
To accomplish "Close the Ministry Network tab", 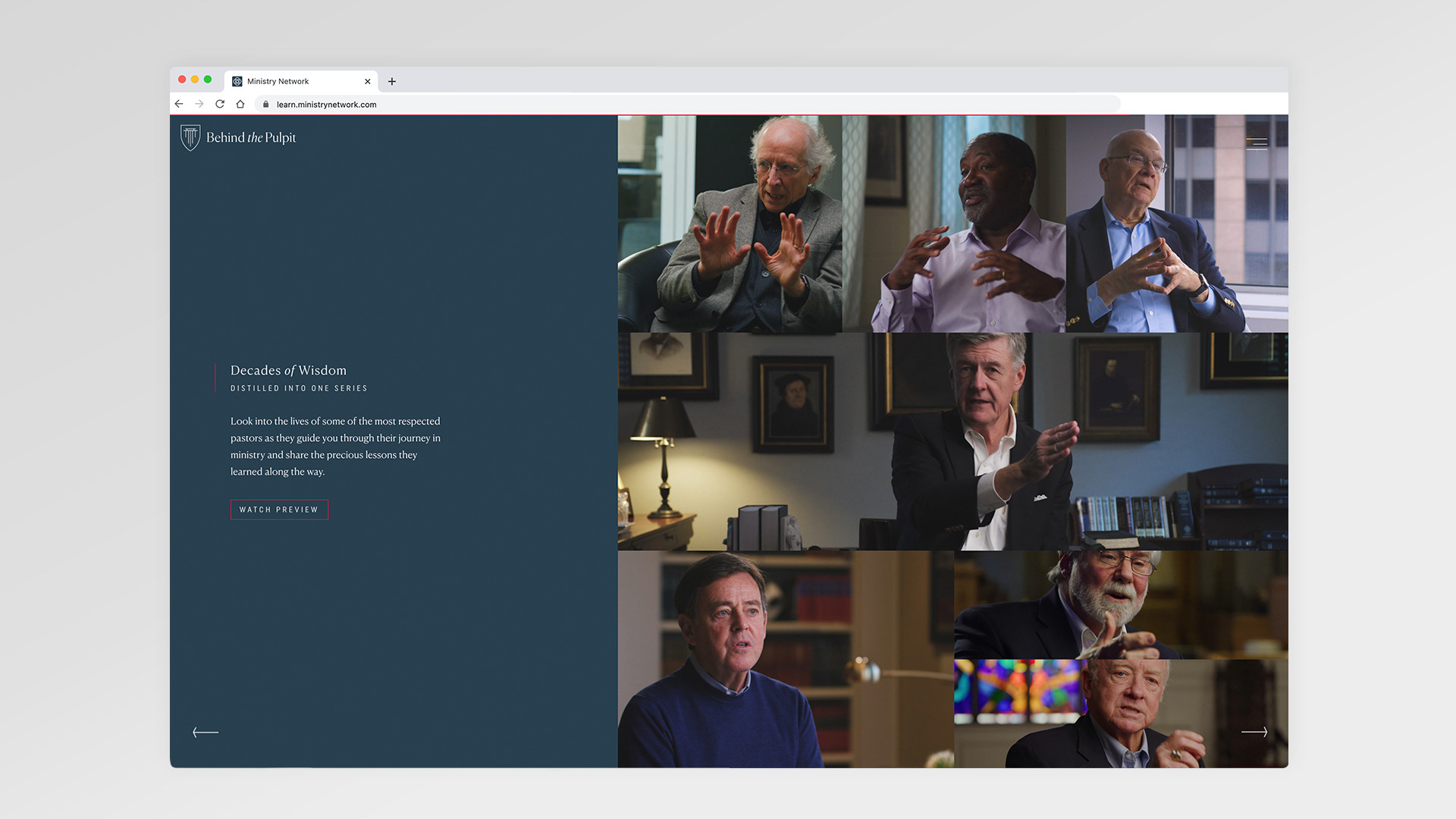I will pos(367,81).
